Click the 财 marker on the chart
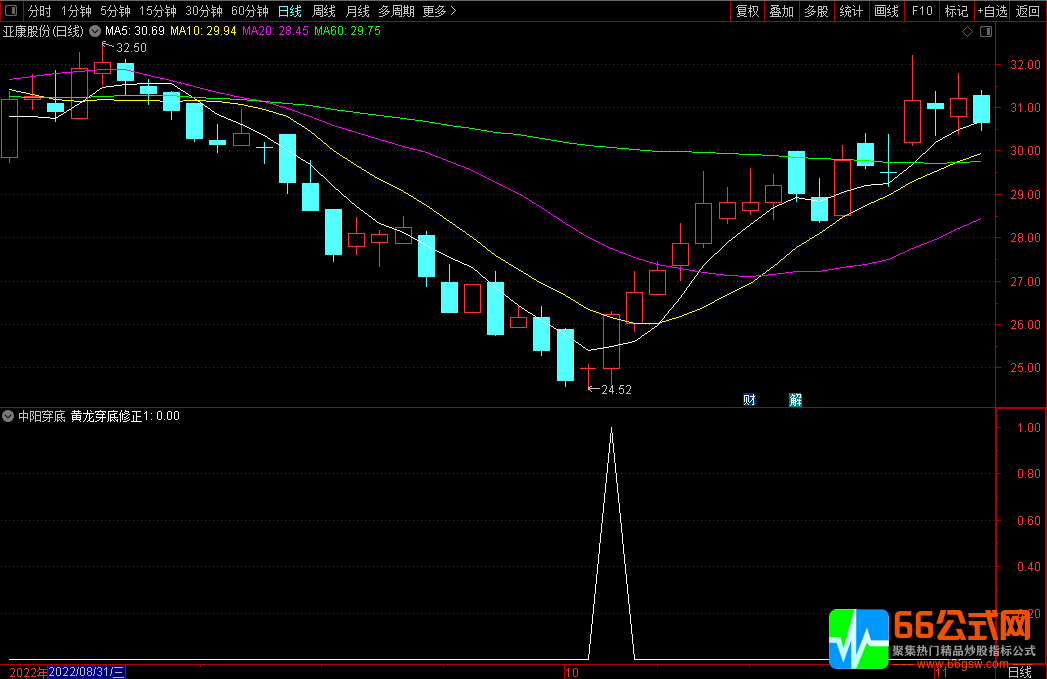 [x=749, y=399]
